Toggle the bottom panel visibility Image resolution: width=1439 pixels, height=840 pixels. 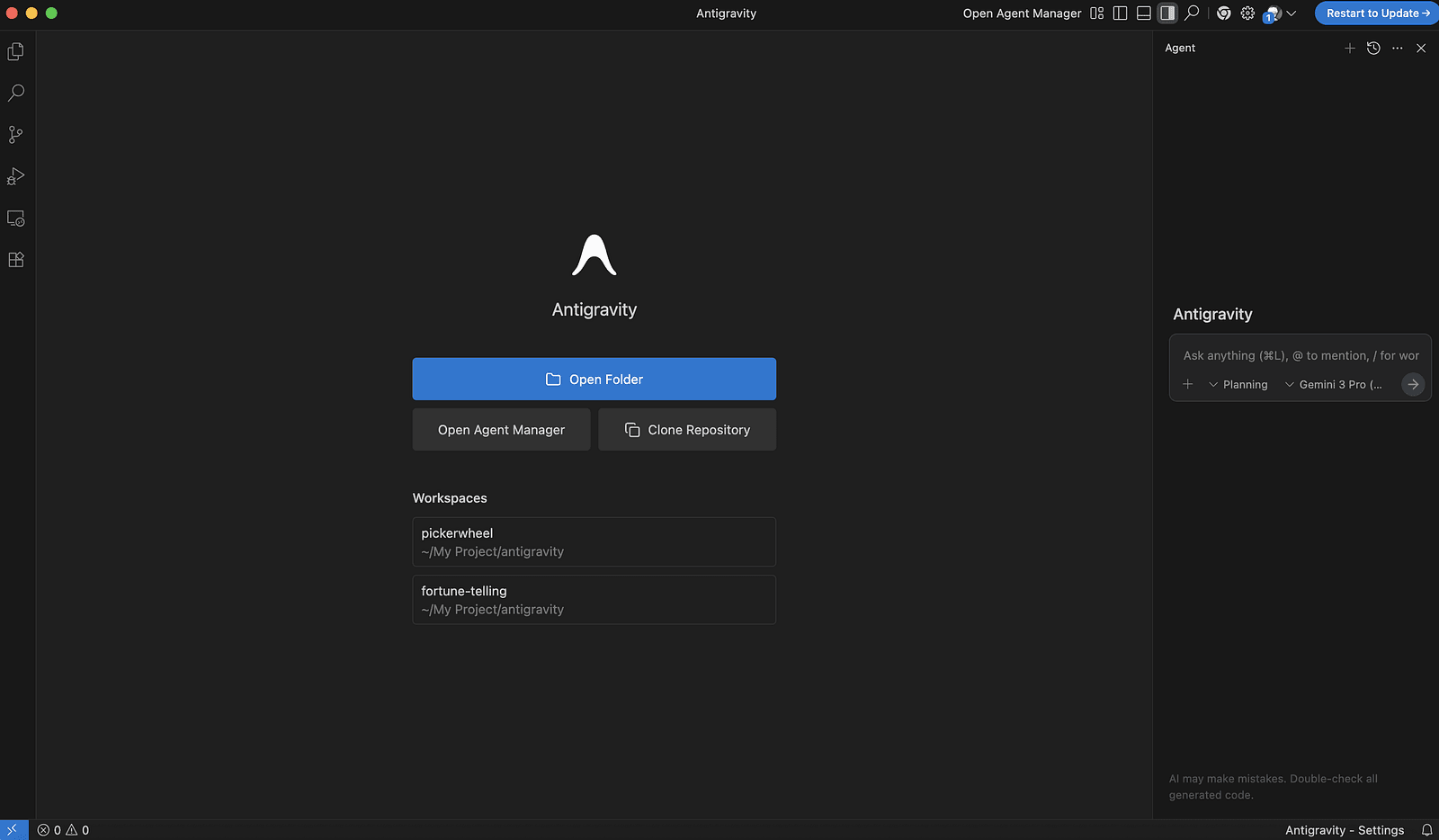tap(1143, 13)
